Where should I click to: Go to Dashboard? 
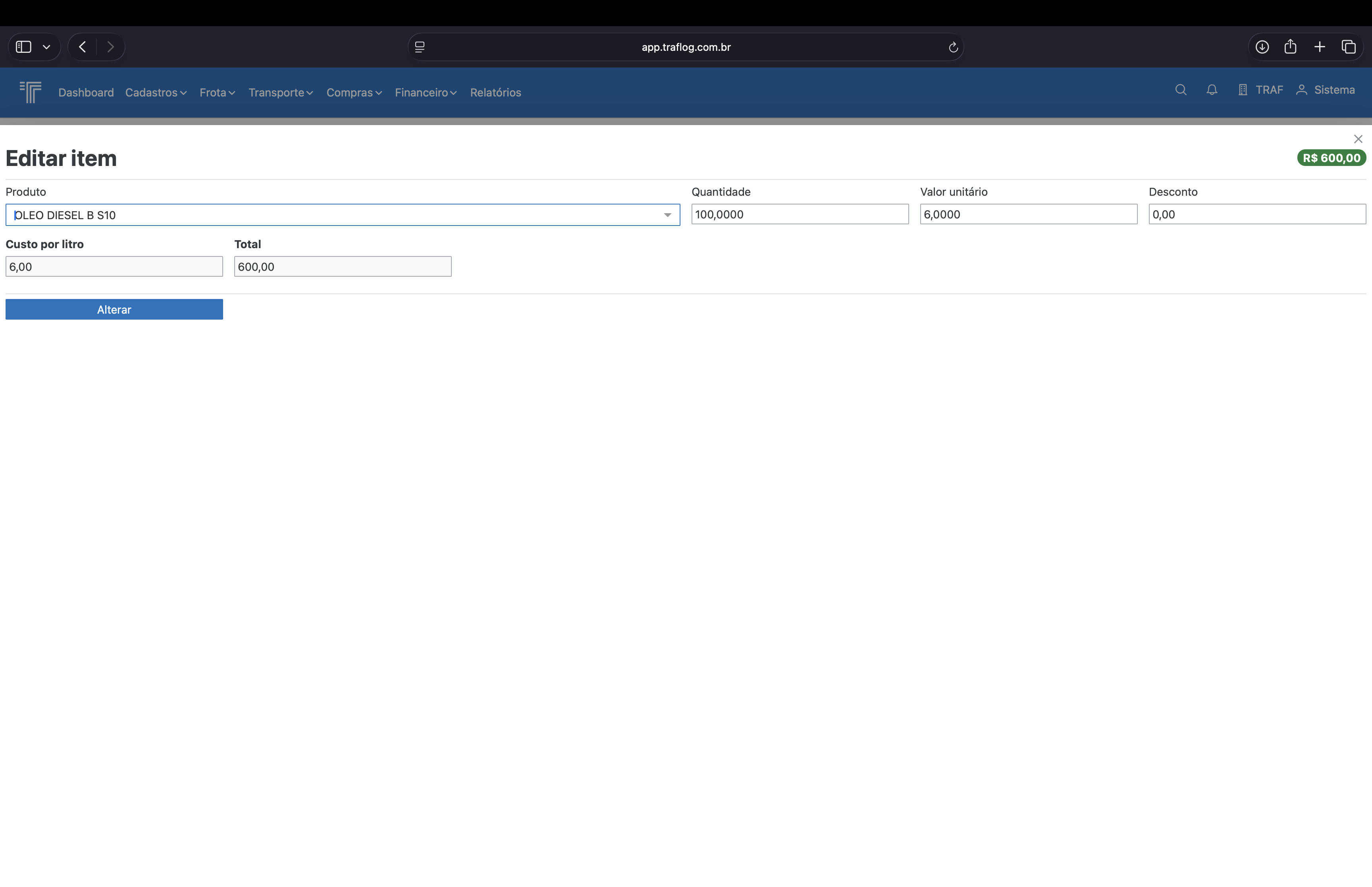click(x=86, y=92)
